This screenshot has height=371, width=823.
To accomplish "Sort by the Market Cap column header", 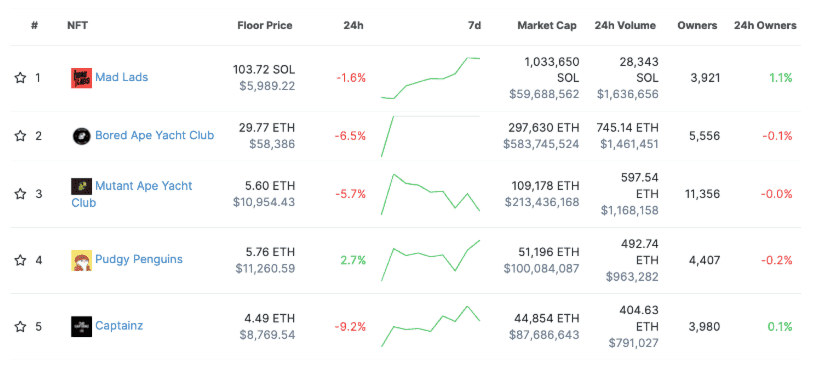I will [x=547, y=25].
